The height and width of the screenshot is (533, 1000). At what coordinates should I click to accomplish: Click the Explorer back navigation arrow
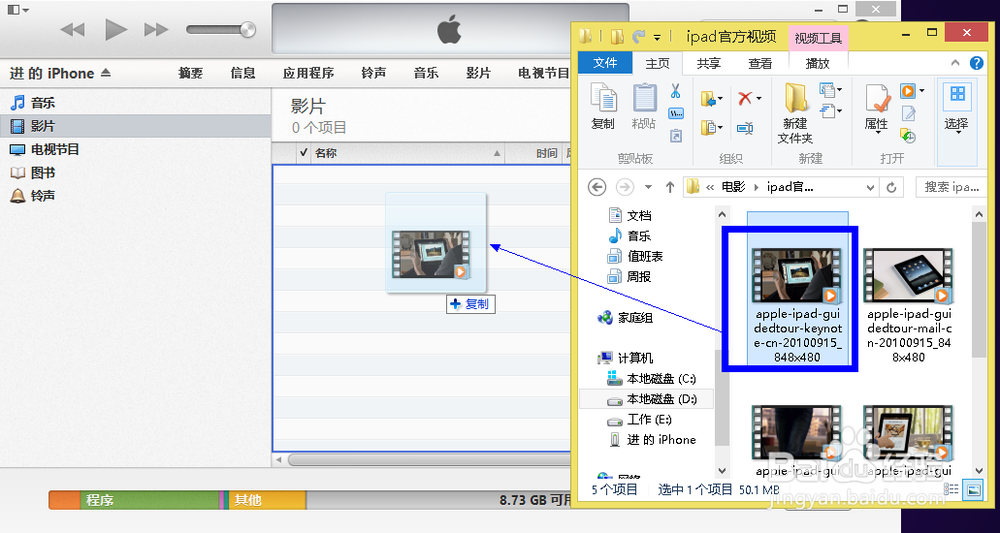point(596,187)
